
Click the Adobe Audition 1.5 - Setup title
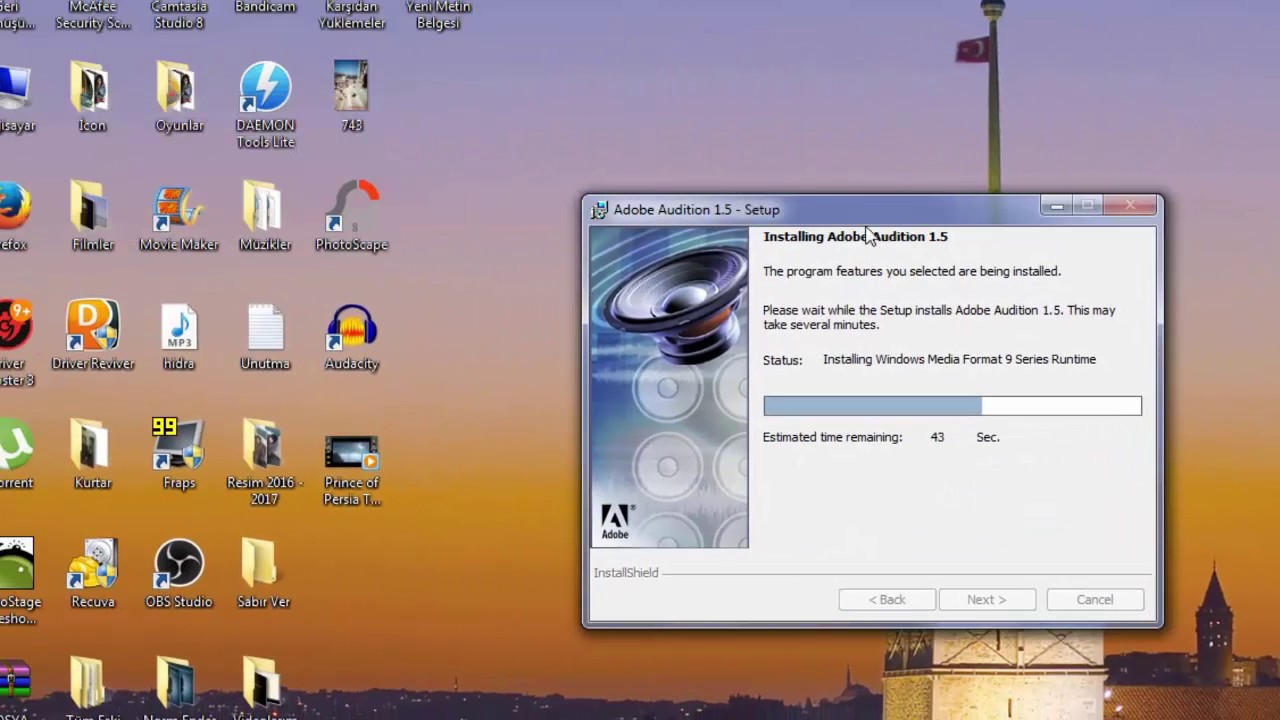[x=696, y=209]
